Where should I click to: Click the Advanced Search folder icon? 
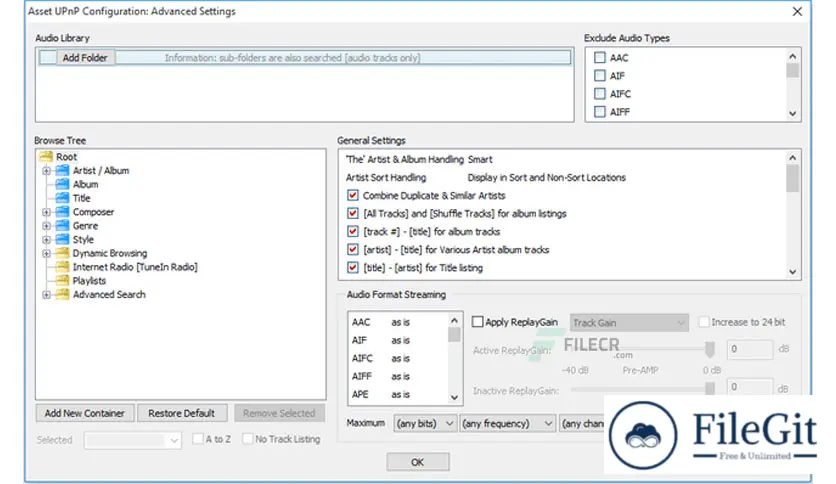click(62, 295)
